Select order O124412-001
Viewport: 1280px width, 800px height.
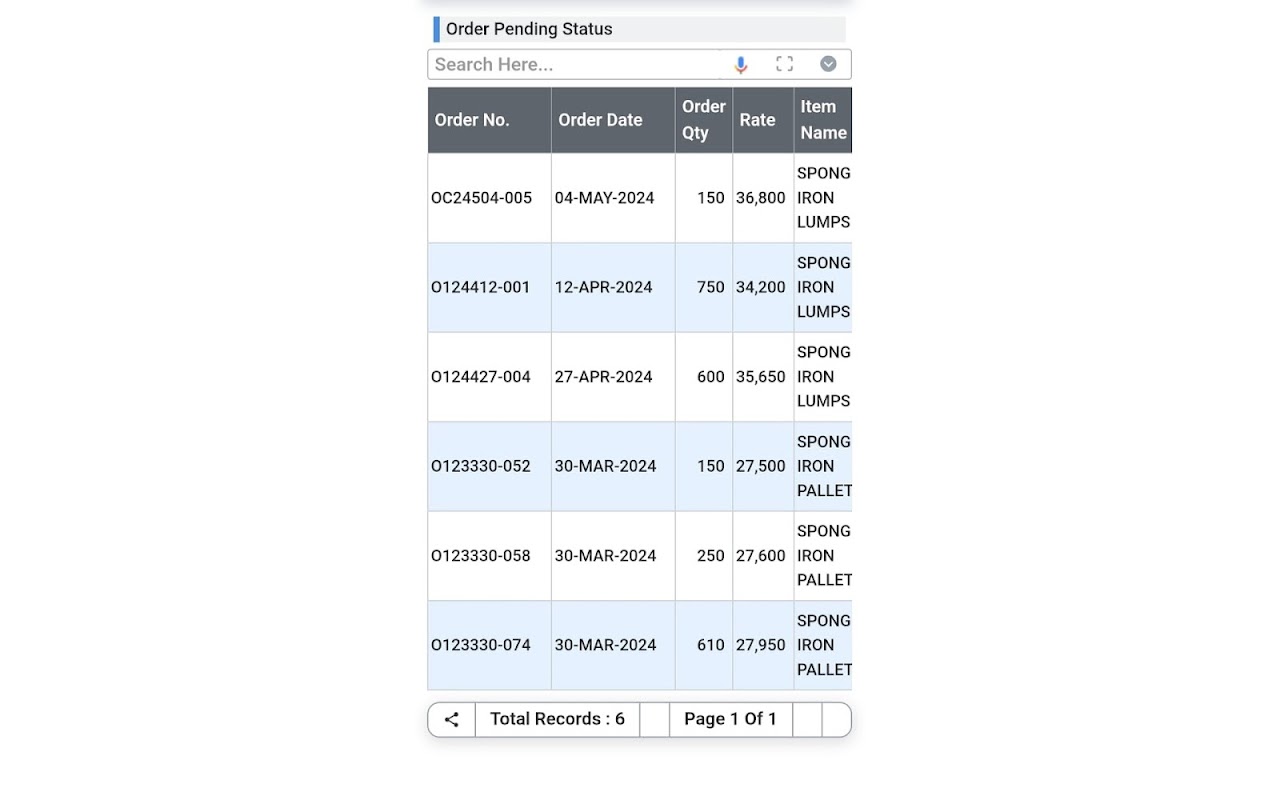point(481,287)
